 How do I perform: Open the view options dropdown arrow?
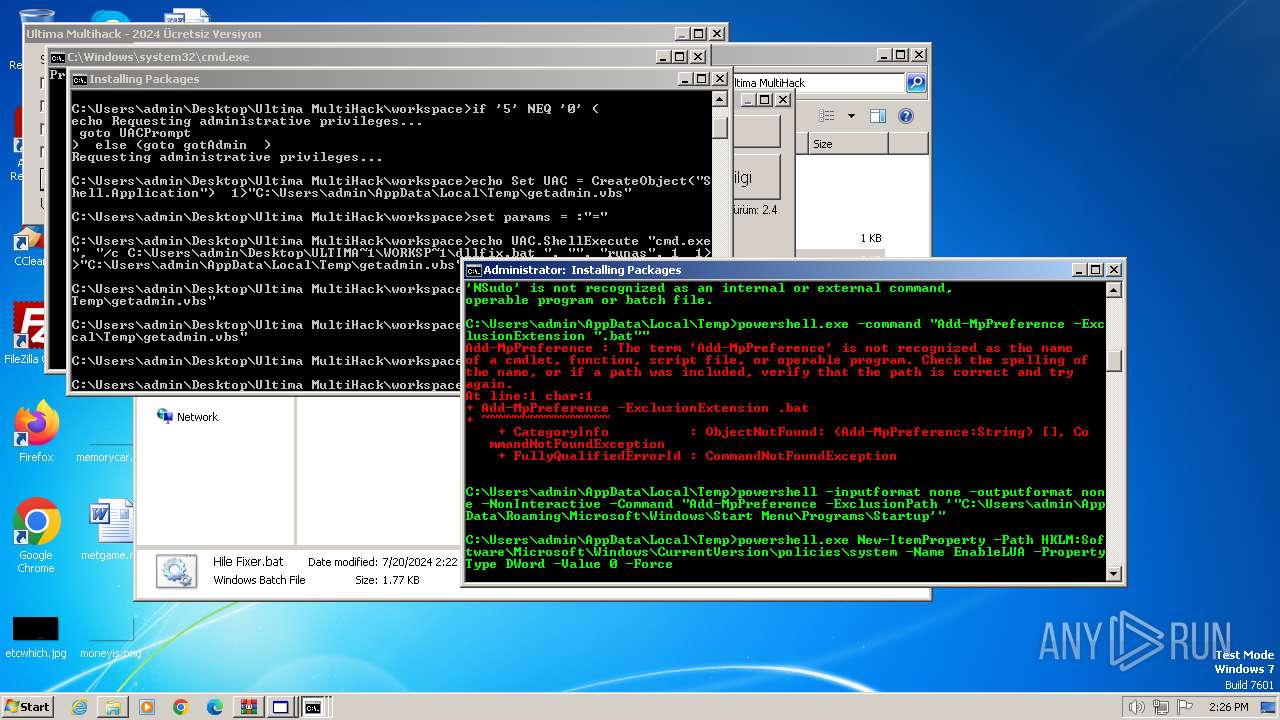point(851,116)
